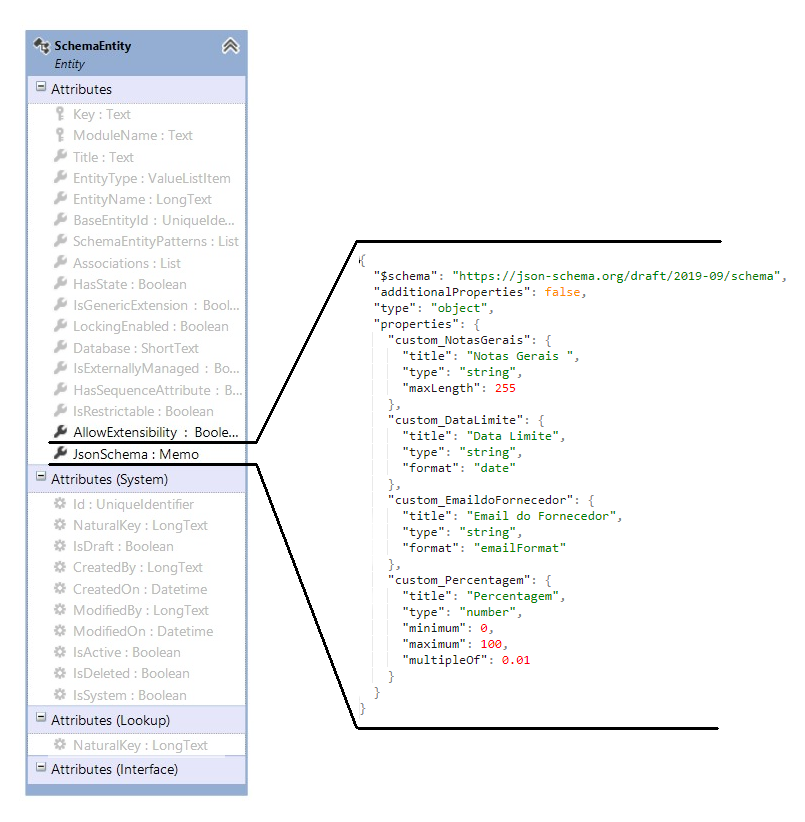
Task: Click the SchemaEntity entity icon in header
Action: coord(41,46)
